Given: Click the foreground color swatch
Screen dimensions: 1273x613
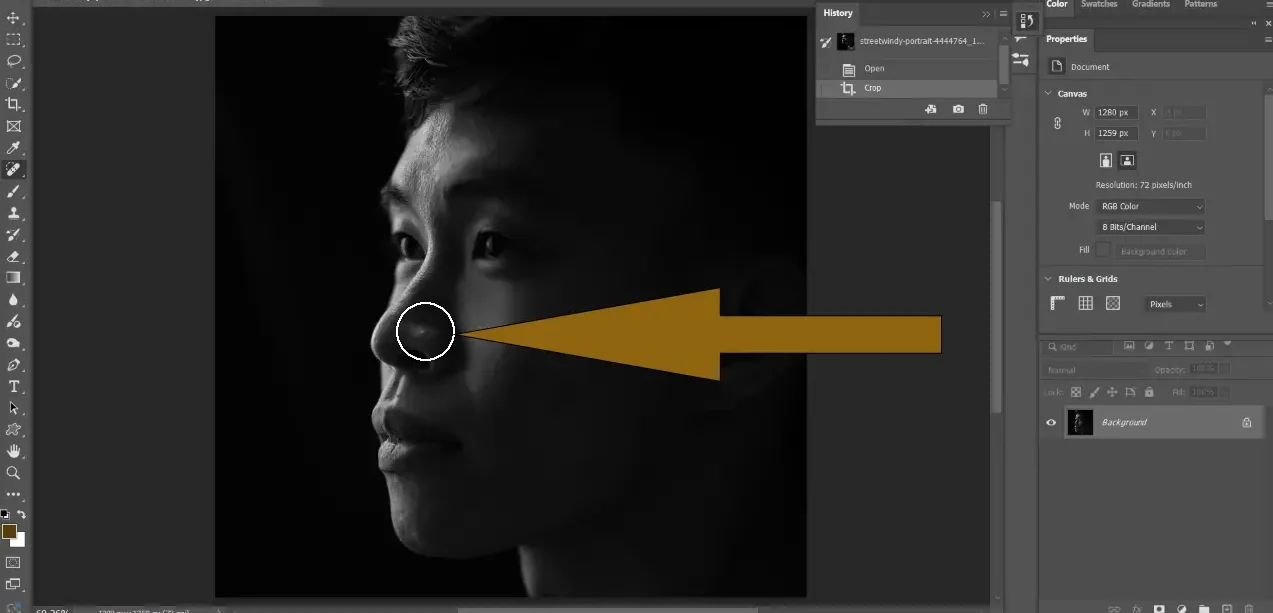Looking at the screenshot, I should pyautogui.click(x=9, y=531).
